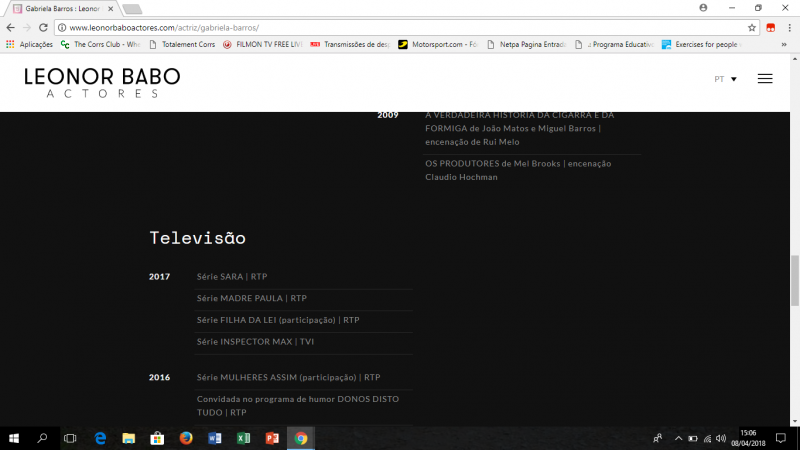
Task: View site information icon in address bar
Action: [62, 28]
